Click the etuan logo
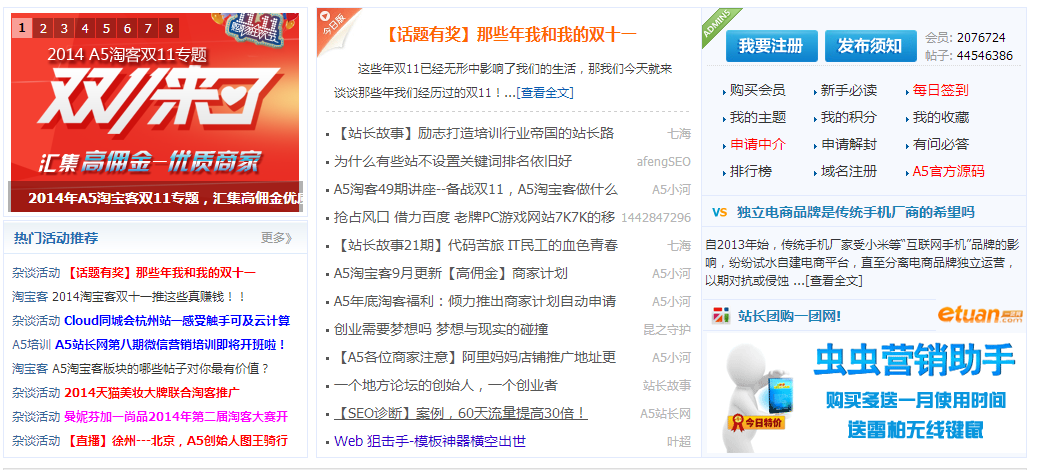This screenshot has width=1050, height=470. (980, 315)
